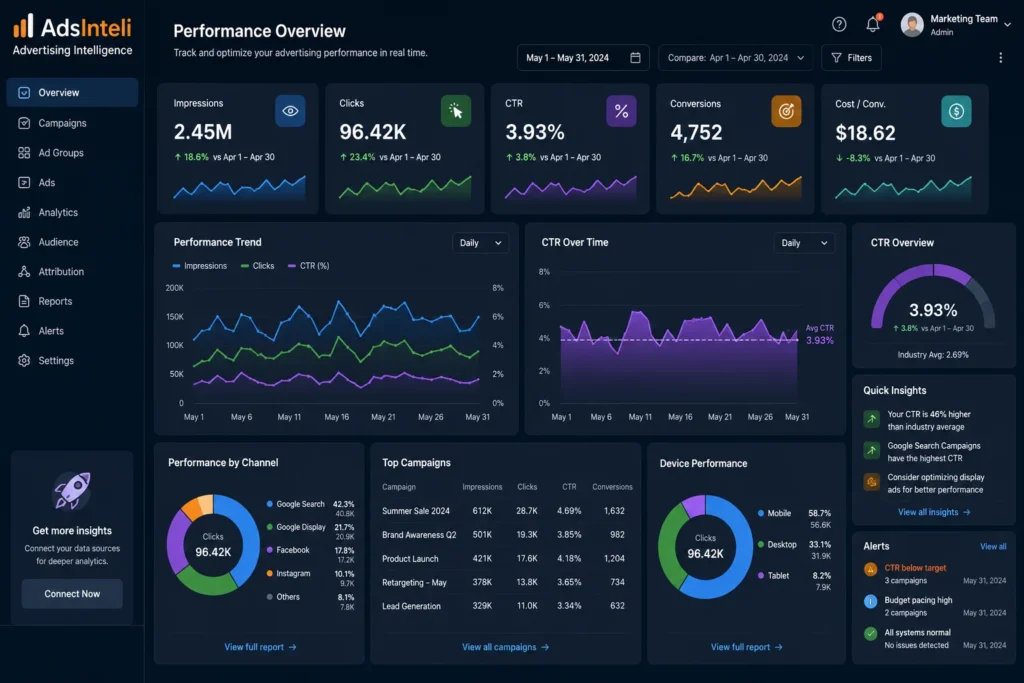The image size is (1024, 683).
Task: Open View all campaigns link
Action: pos(505,647)
